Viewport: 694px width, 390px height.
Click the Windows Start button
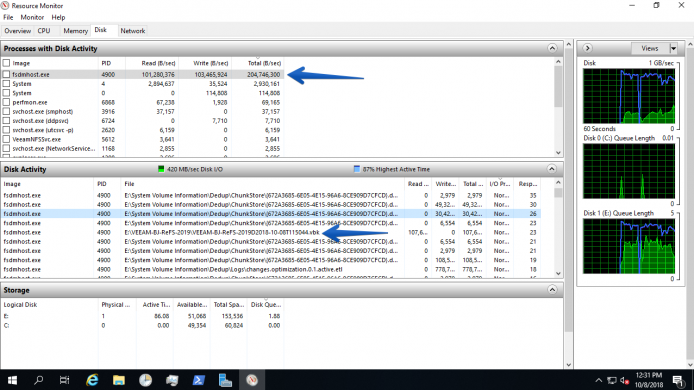(x=12, y=380)
